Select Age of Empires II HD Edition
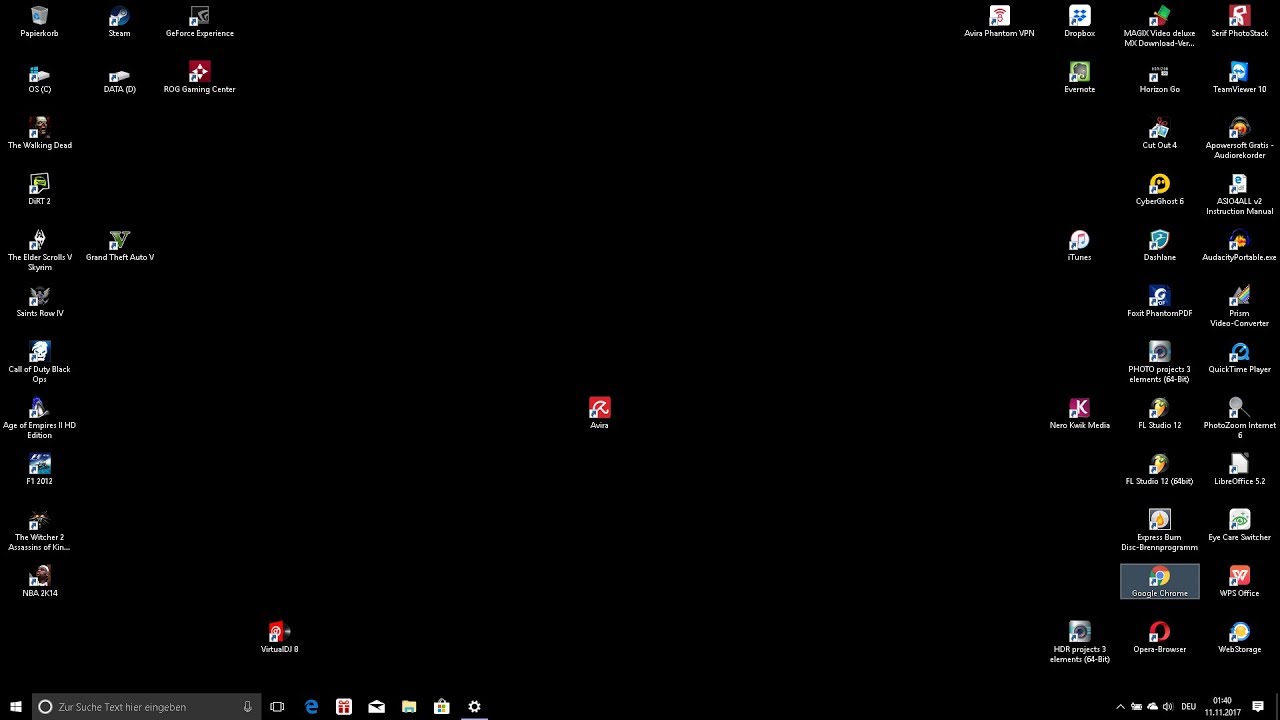Image resolution: width=1280 pixels, height=720 pixels. pos(39,418)
